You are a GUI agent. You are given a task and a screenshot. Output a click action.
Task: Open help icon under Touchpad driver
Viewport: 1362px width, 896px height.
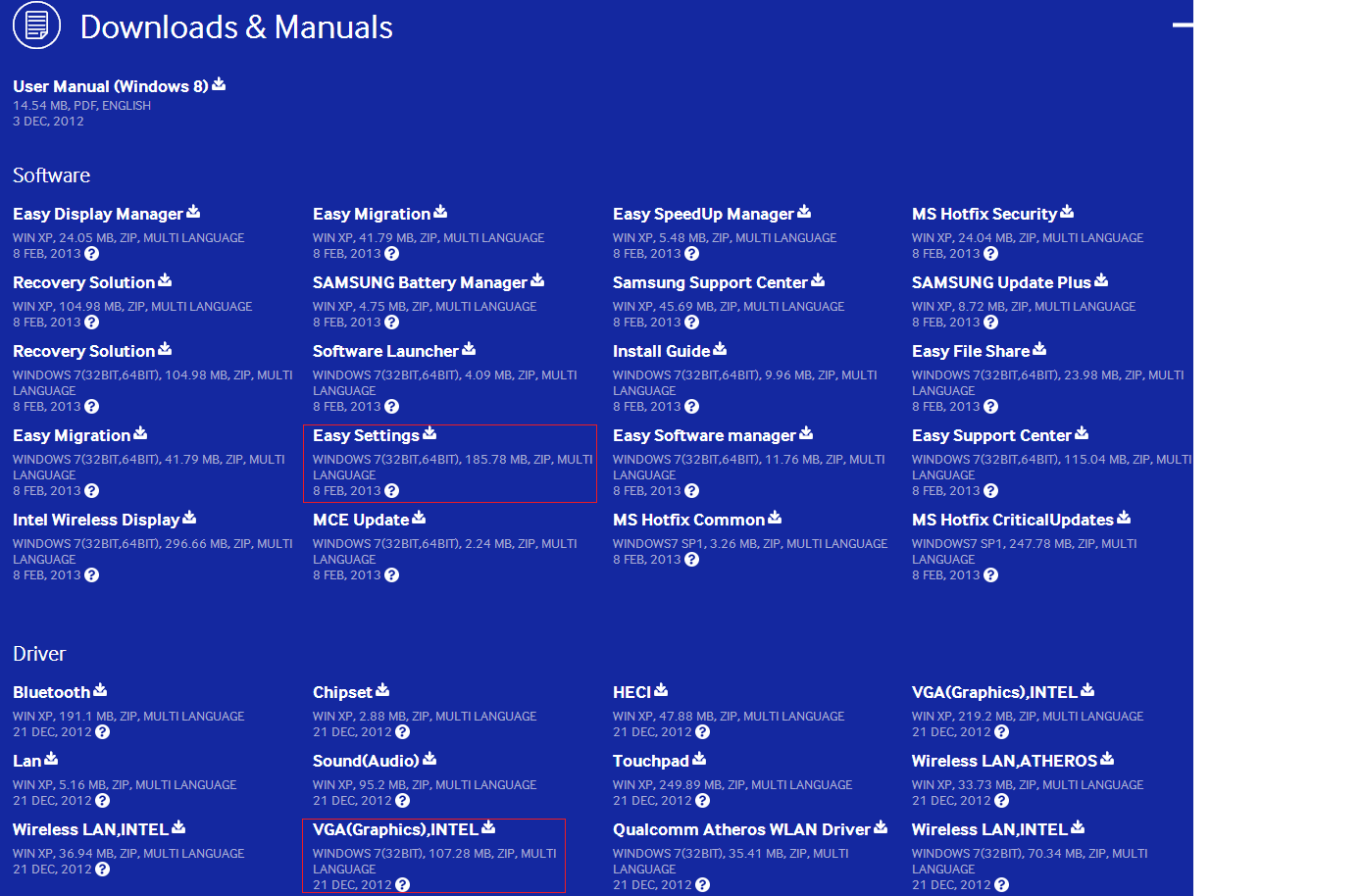click(702, 801)
